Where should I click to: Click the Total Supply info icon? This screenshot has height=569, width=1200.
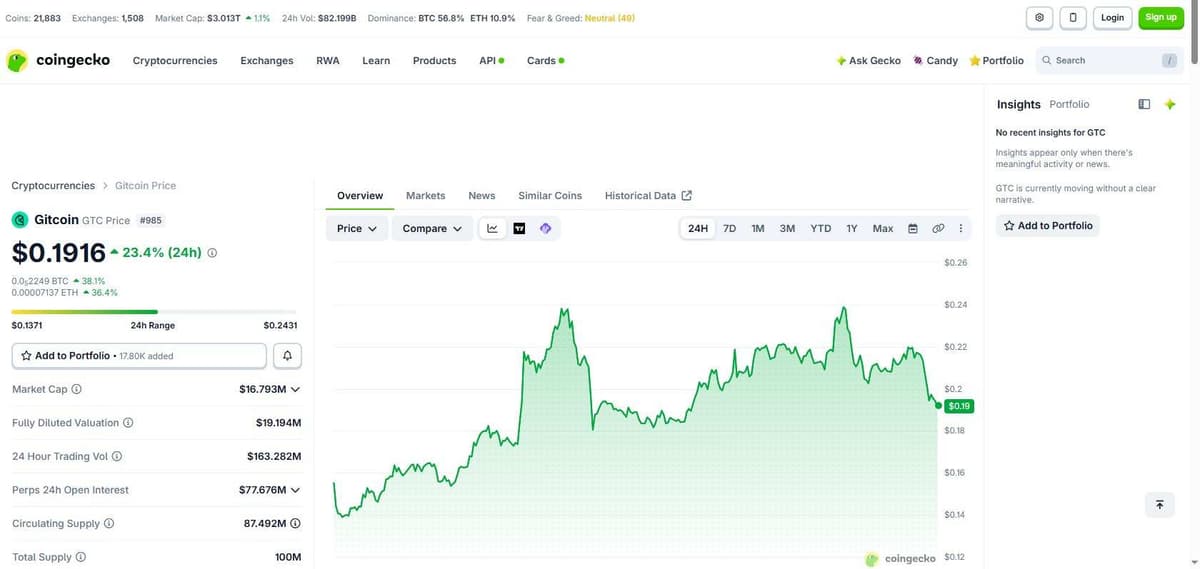point(81,557)
